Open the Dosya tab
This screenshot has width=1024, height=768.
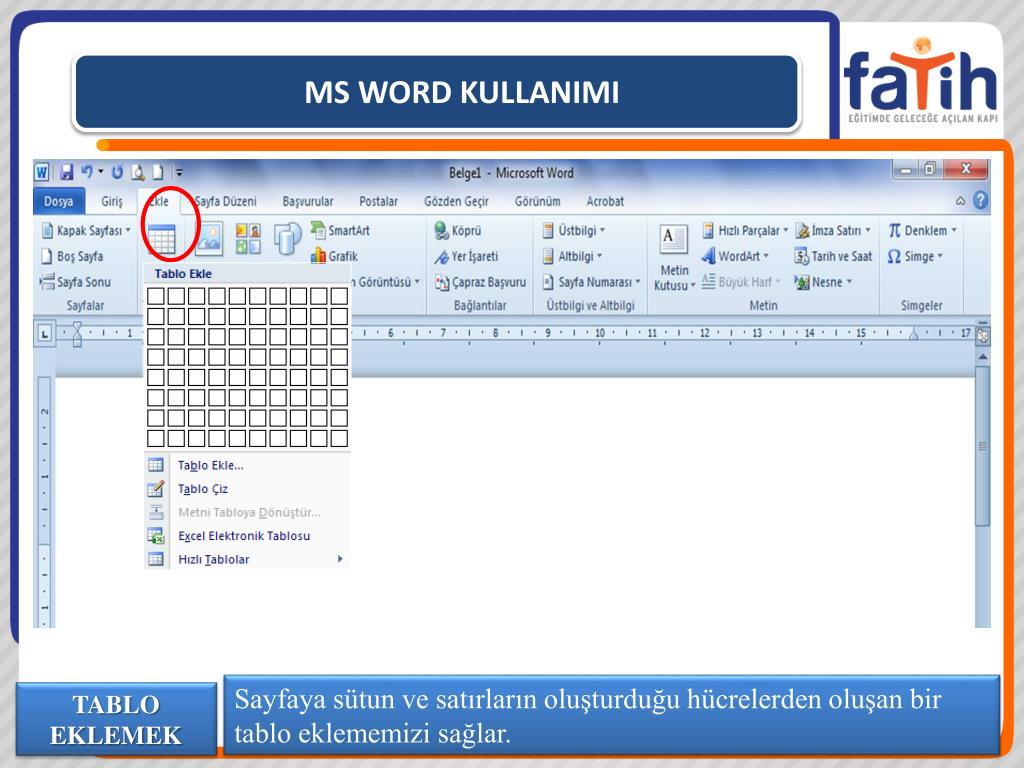[x=59, y=201]
